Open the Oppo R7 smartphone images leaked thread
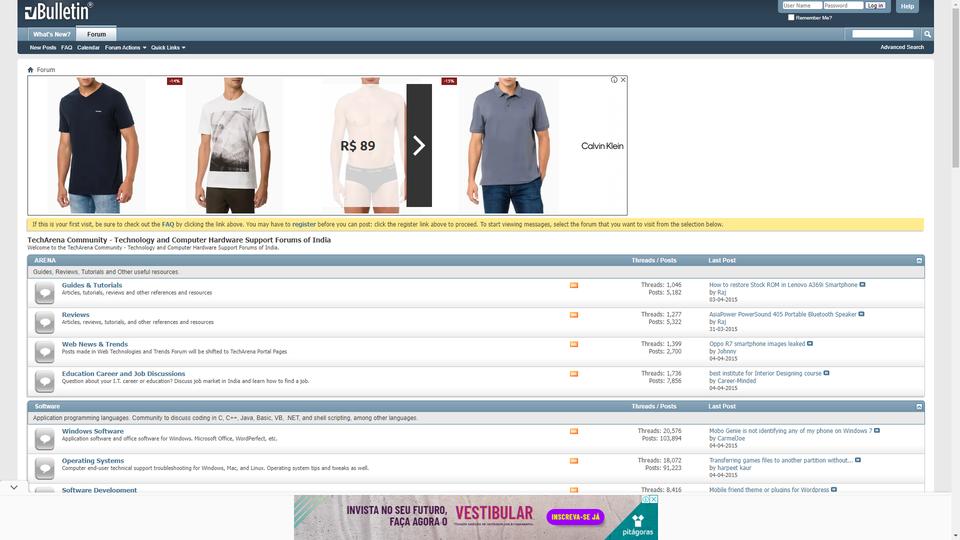The width and height of the screenshot is (960, 540). pyautogui.click(x=757, y=343)
